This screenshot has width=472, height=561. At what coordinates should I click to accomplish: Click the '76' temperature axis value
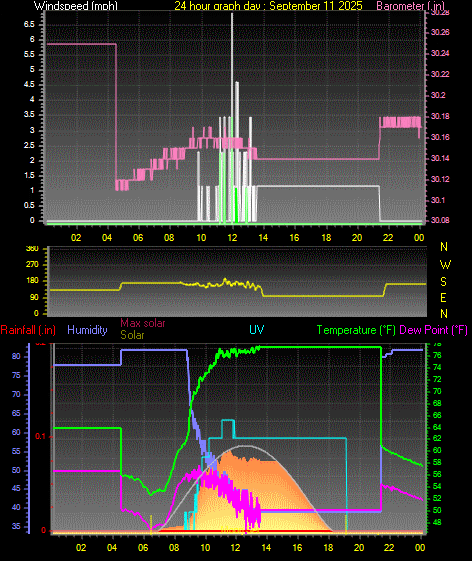click(437, 356)
